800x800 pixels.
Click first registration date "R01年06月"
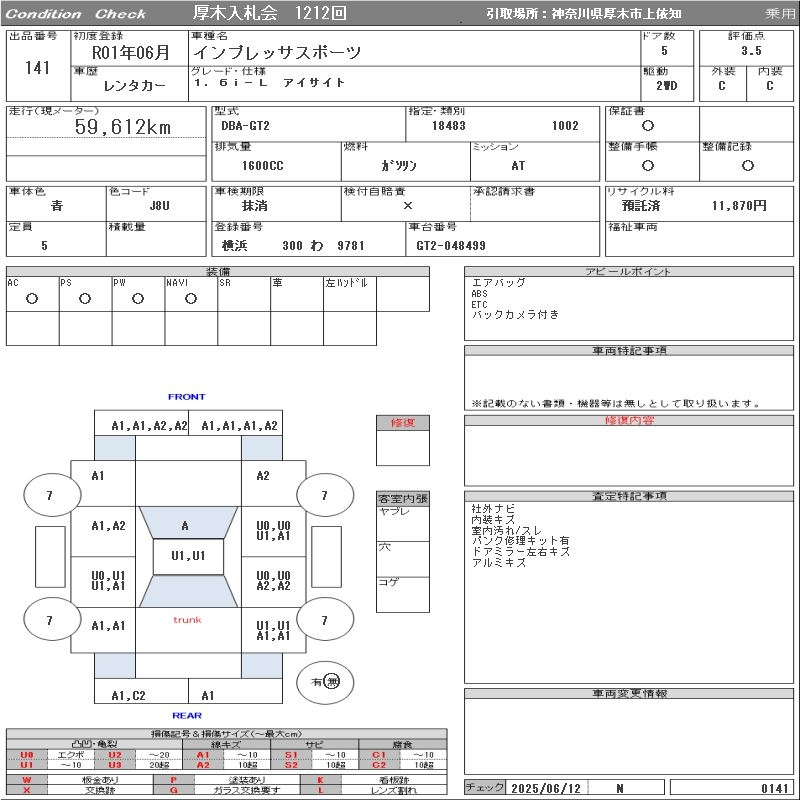(131, 53)
